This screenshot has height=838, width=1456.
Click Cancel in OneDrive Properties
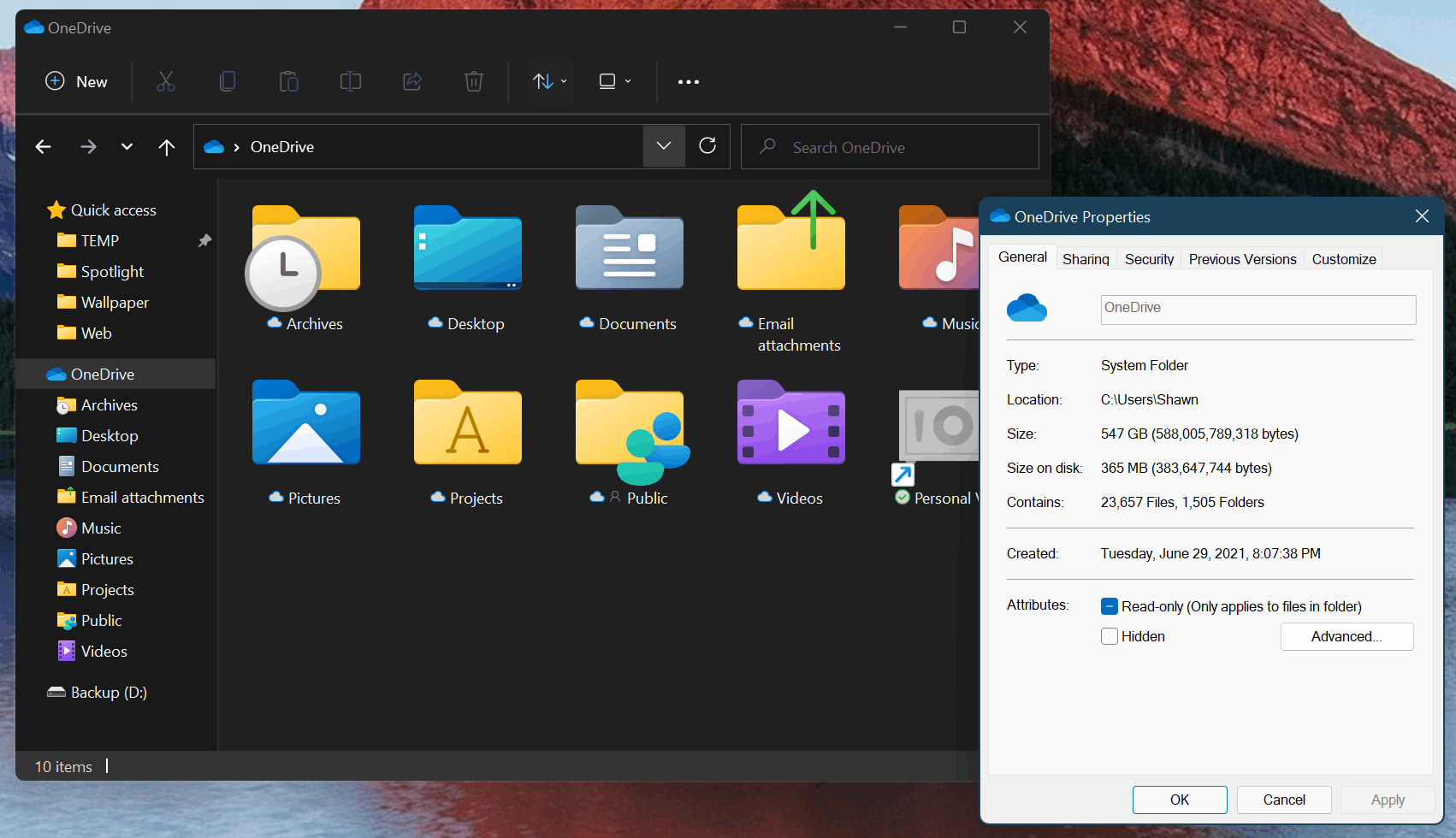1284,800
